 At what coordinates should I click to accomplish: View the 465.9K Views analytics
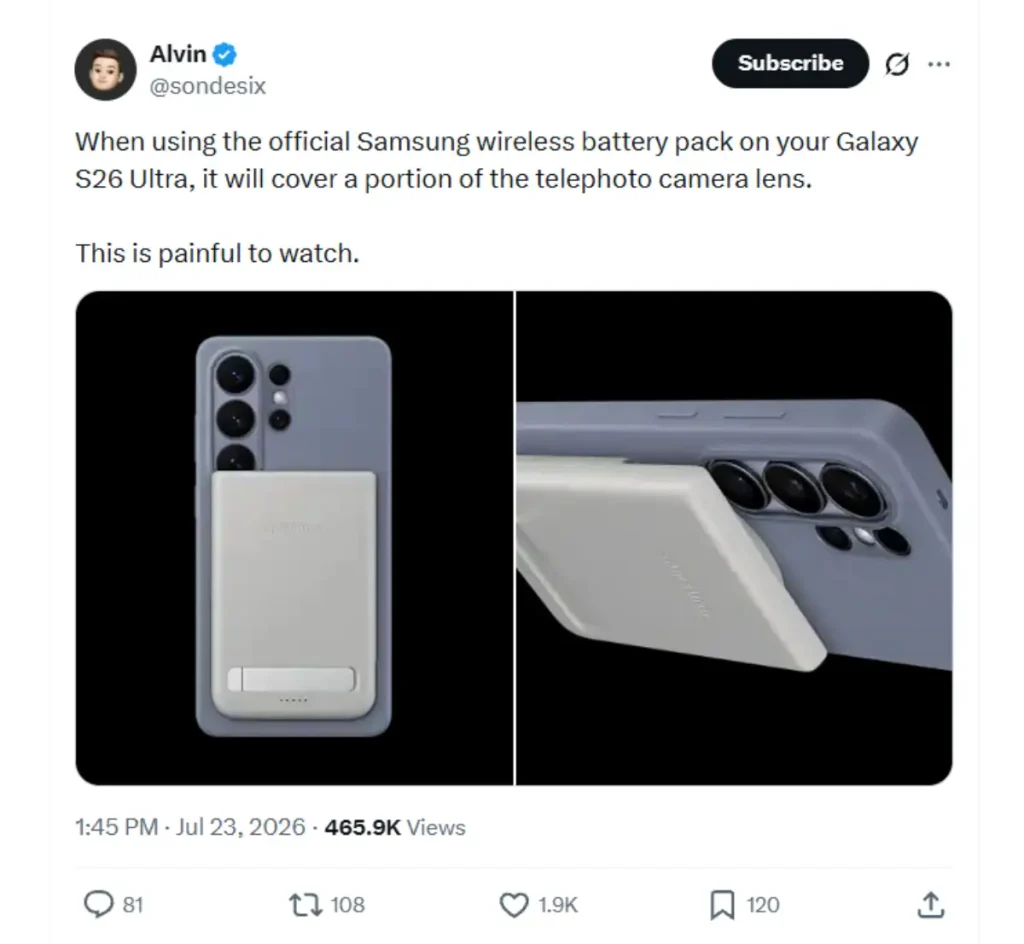pyautogui.click(x=395, y=827)
